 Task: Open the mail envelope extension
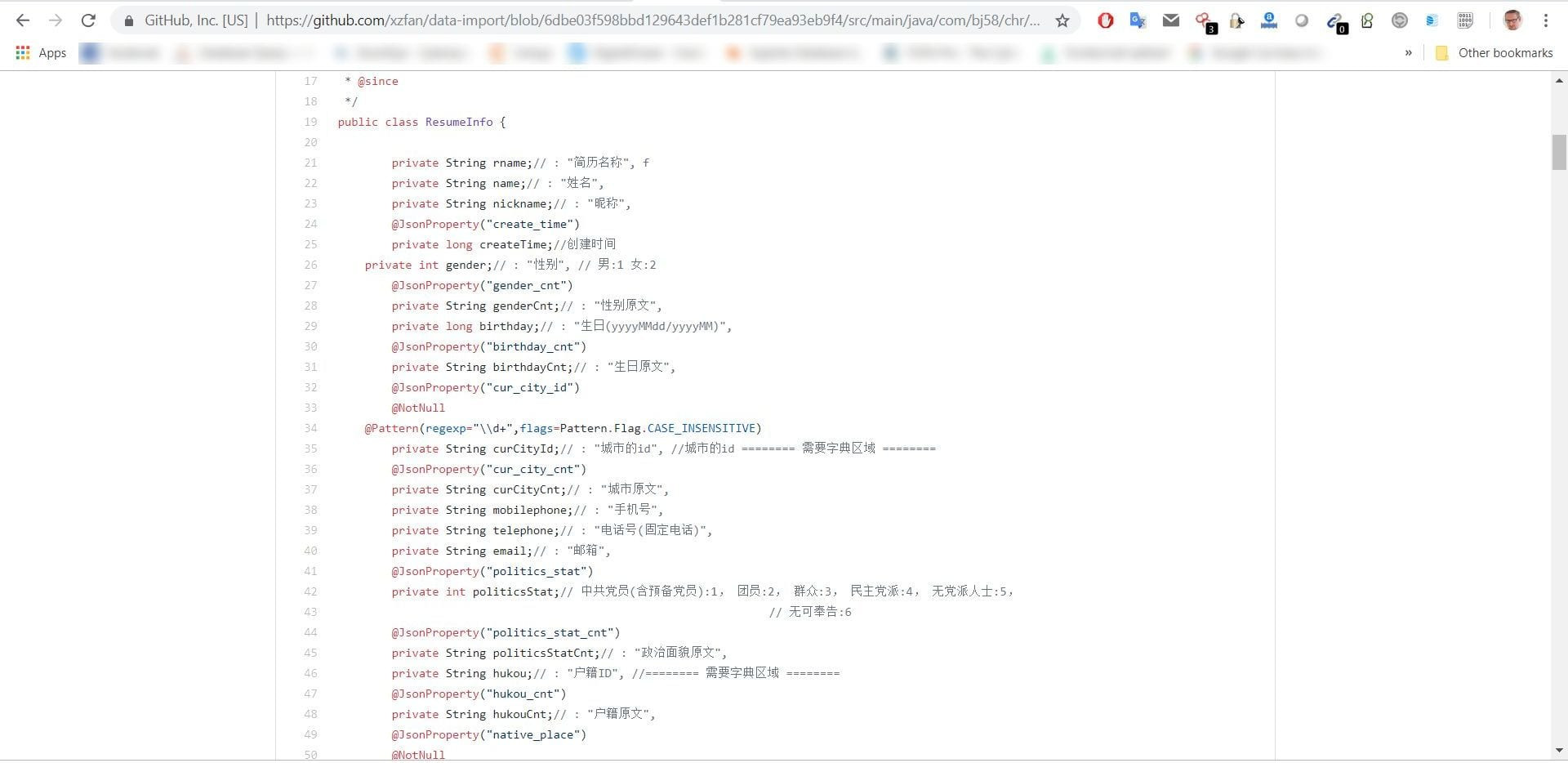coord(1170,20)
